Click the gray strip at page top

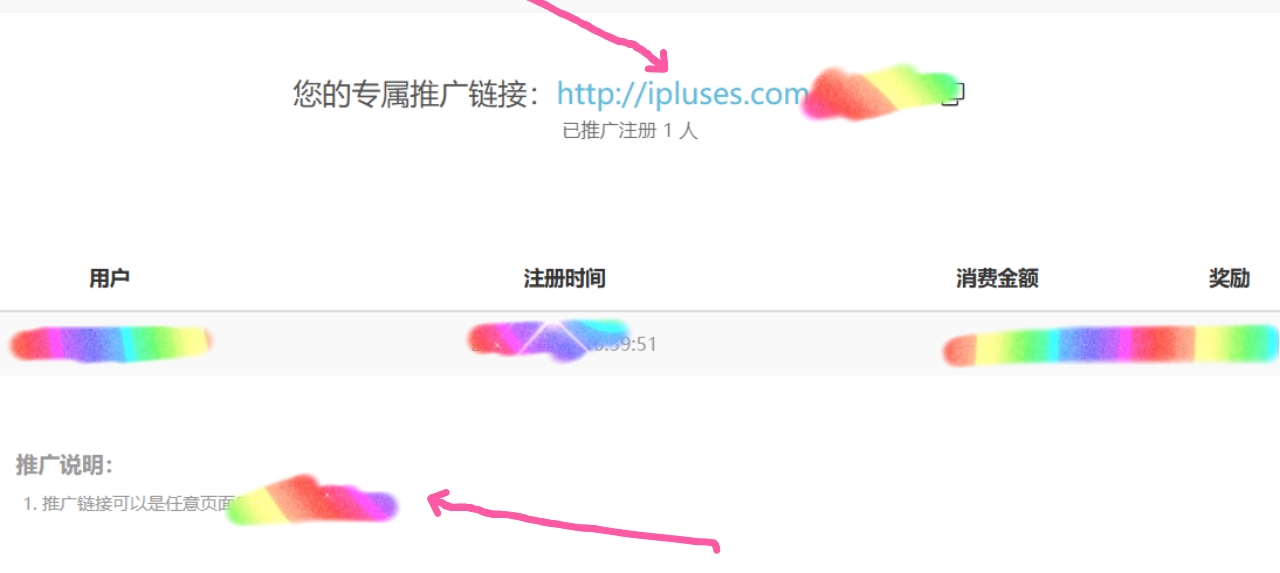coord(640,6)
